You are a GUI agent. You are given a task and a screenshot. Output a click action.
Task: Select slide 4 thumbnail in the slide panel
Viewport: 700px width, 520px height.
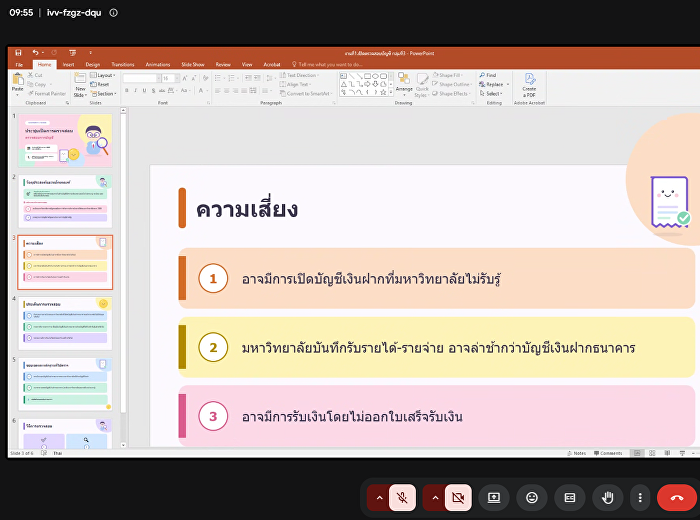click(65, 323)
